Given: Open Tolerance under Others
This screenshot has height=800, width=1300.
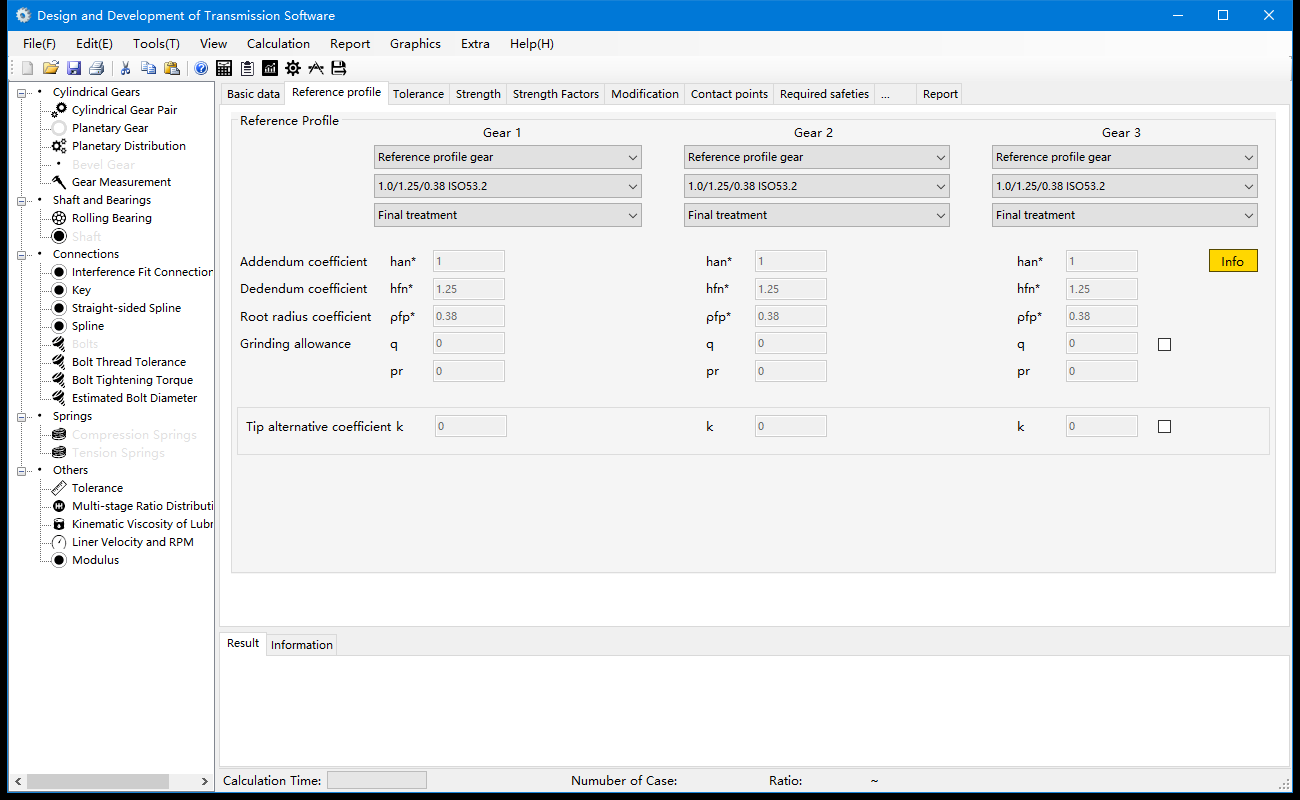Looking at the screenshot, I should pyautogui.click(x=97, y=488).
